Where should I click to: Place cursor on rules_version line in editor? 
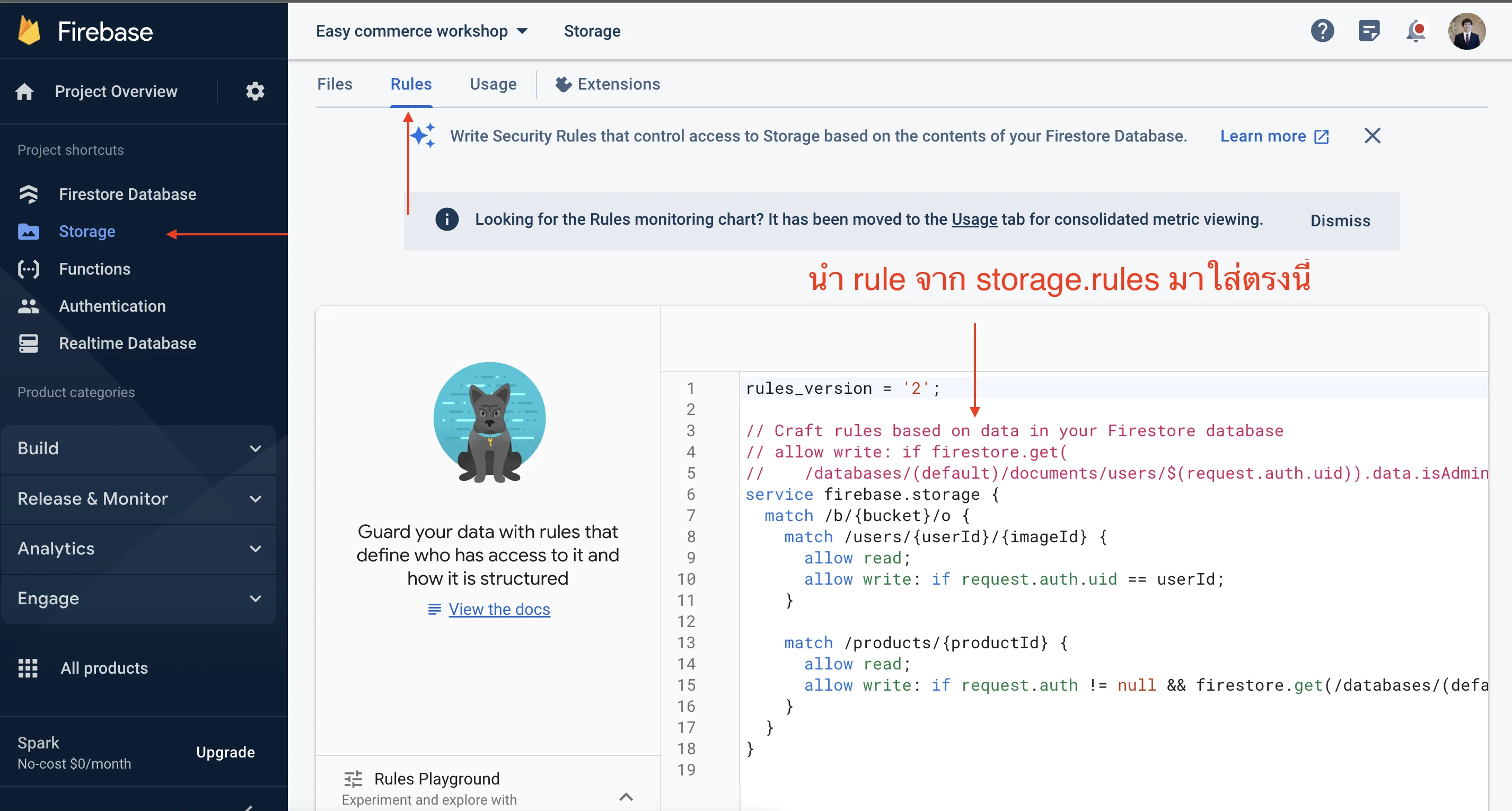pos(842,389)
